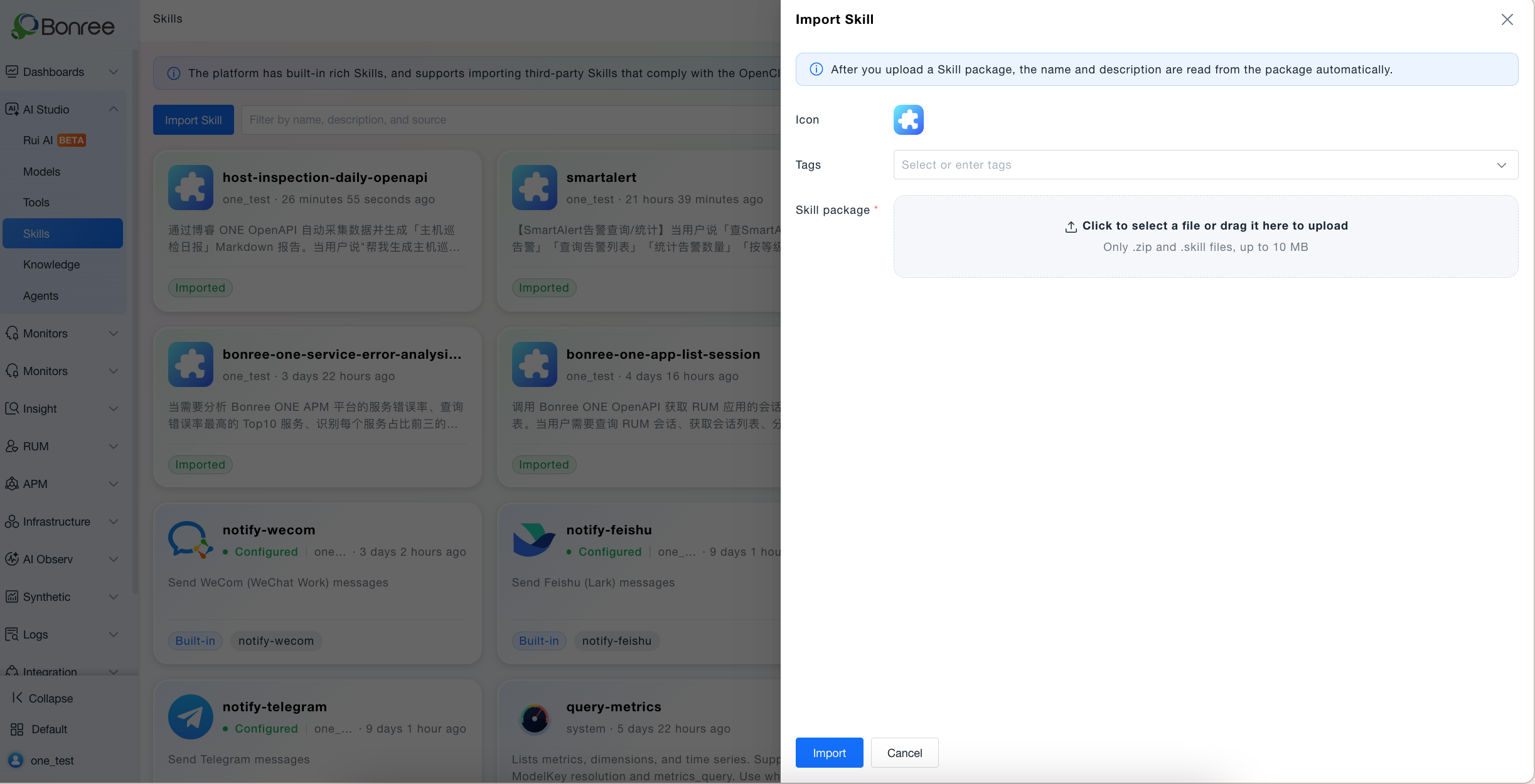Click the BETA badge next to Rui AI
The width and height of the screenshot is (1535, 784).
[72, 140]
